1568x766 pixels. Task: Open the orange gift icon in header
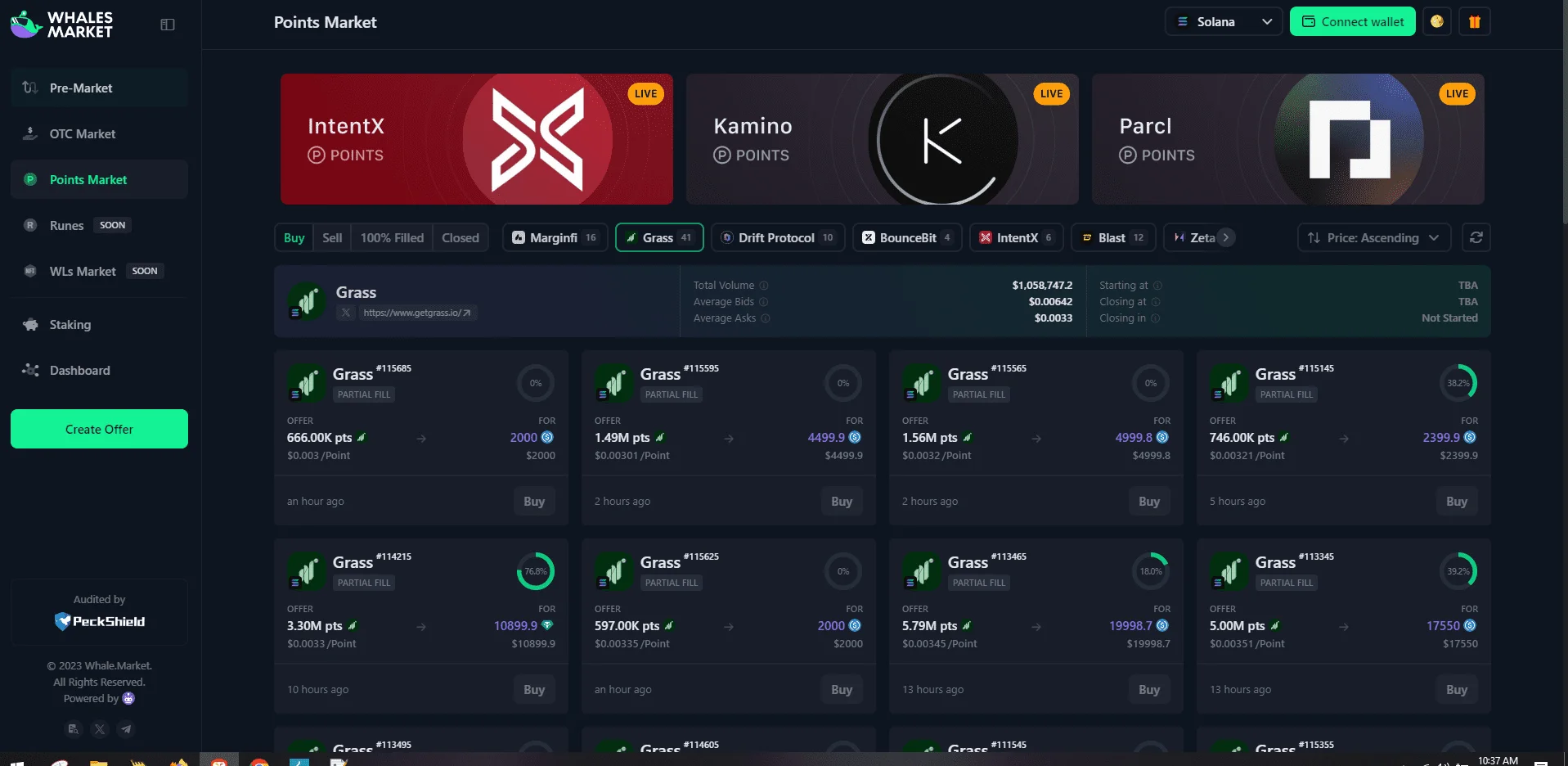pos(1475,22)
